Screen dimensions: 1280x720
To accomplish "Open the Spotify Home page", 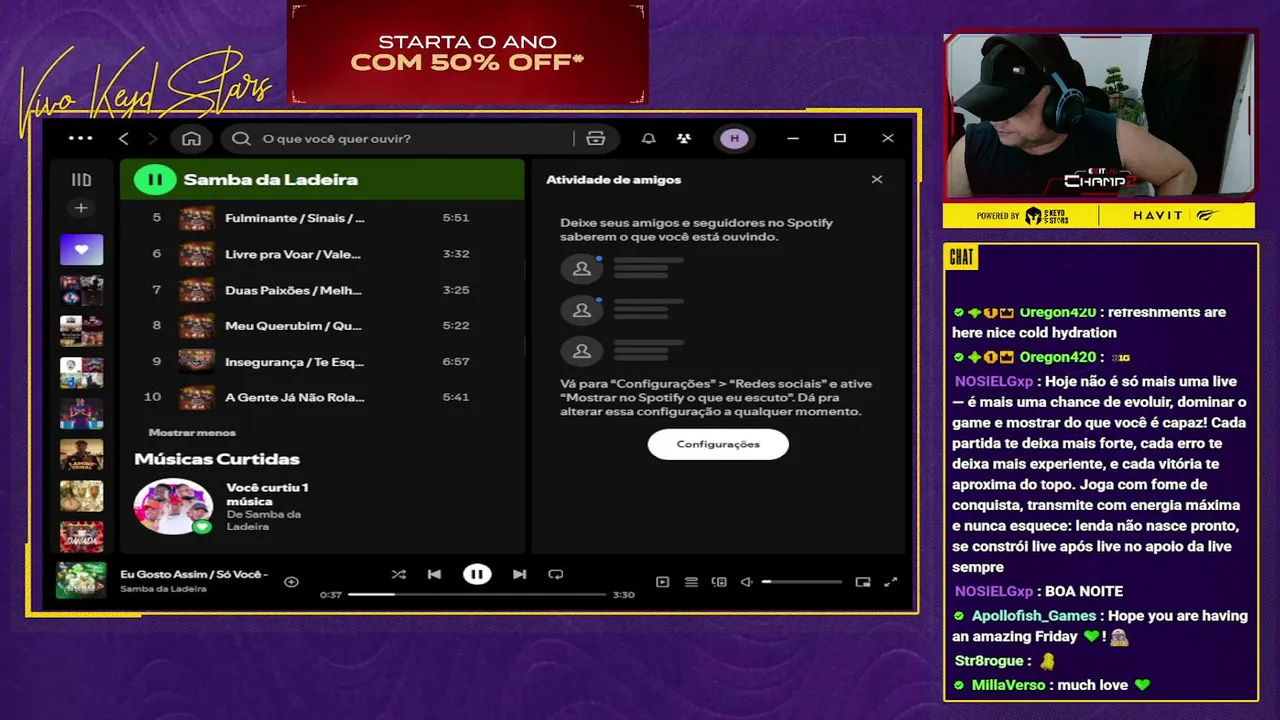I will coord(191,138).
